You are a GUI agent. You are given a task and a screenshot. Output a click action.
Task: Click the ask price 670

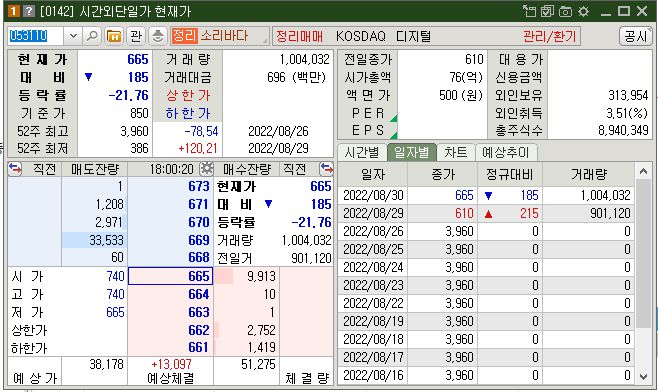pyautogui.click(x=199, y=222)
